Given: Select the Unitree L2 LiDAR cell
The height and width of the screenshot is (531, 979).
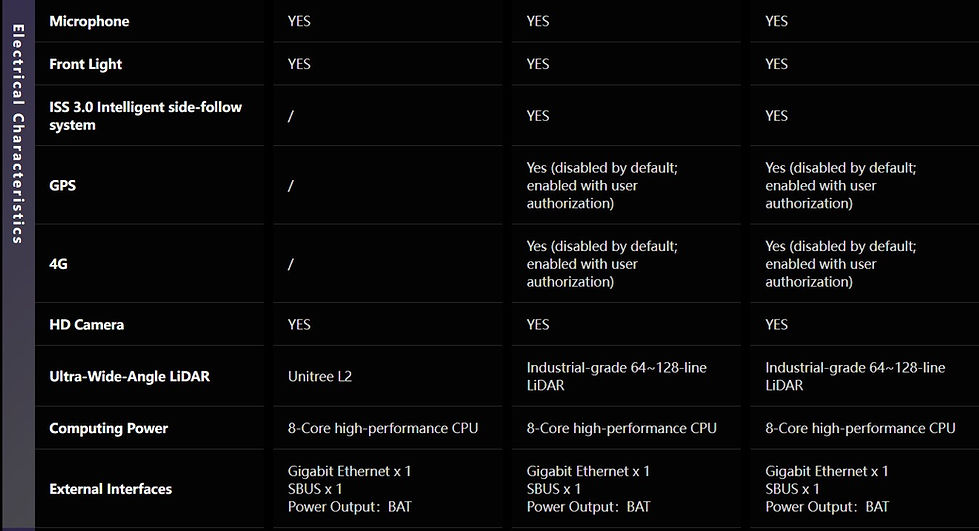Looking at the screenshot, I should coord(320,377).
